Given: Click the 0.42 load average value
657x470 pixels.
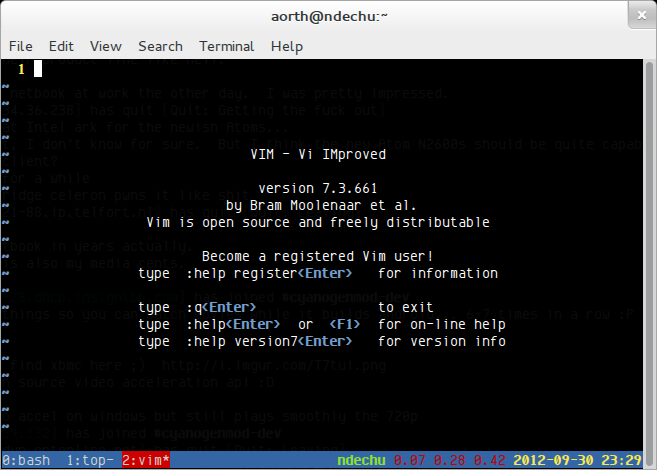Looking at the screenshot, I should tap(489, 460).
